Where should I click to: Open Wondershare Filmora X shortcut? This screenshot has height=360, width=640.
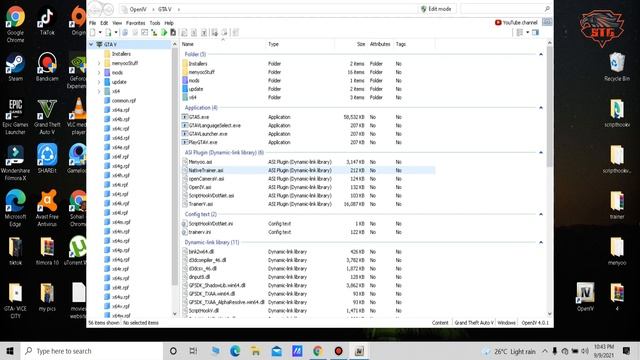pyautogui.click(x=15, y=163)
